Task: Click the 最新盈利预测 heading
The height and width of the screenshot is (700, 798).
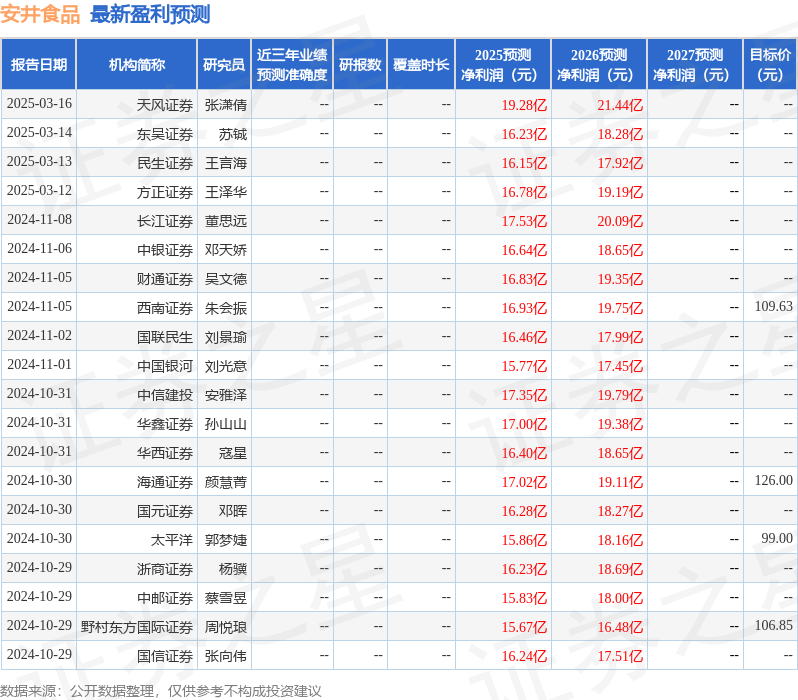Action: pyautogui.click(x=150, y=14)
